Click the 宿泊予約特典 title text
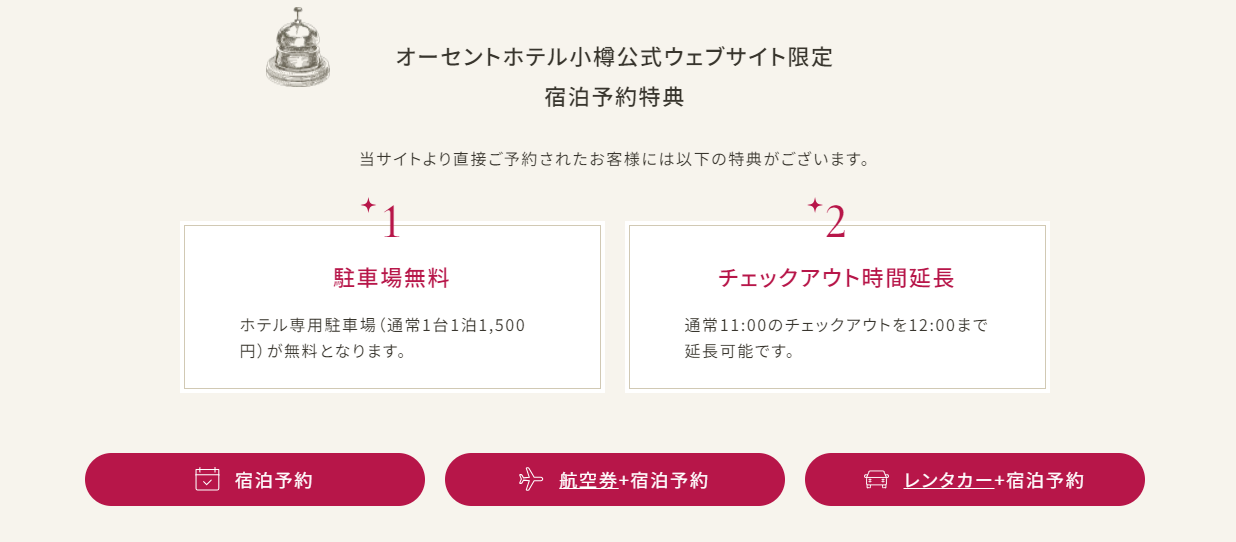Screen dimensions: 1236x542 614,98
